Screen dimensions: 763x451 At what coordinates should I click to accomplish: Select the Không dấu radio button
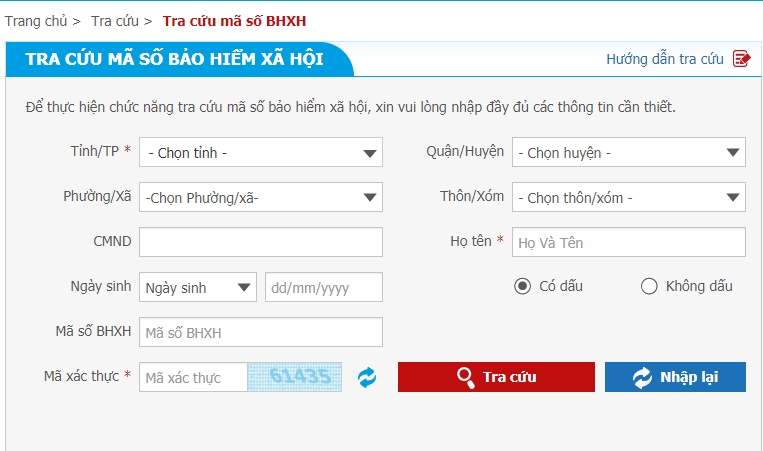coord(648,287)
